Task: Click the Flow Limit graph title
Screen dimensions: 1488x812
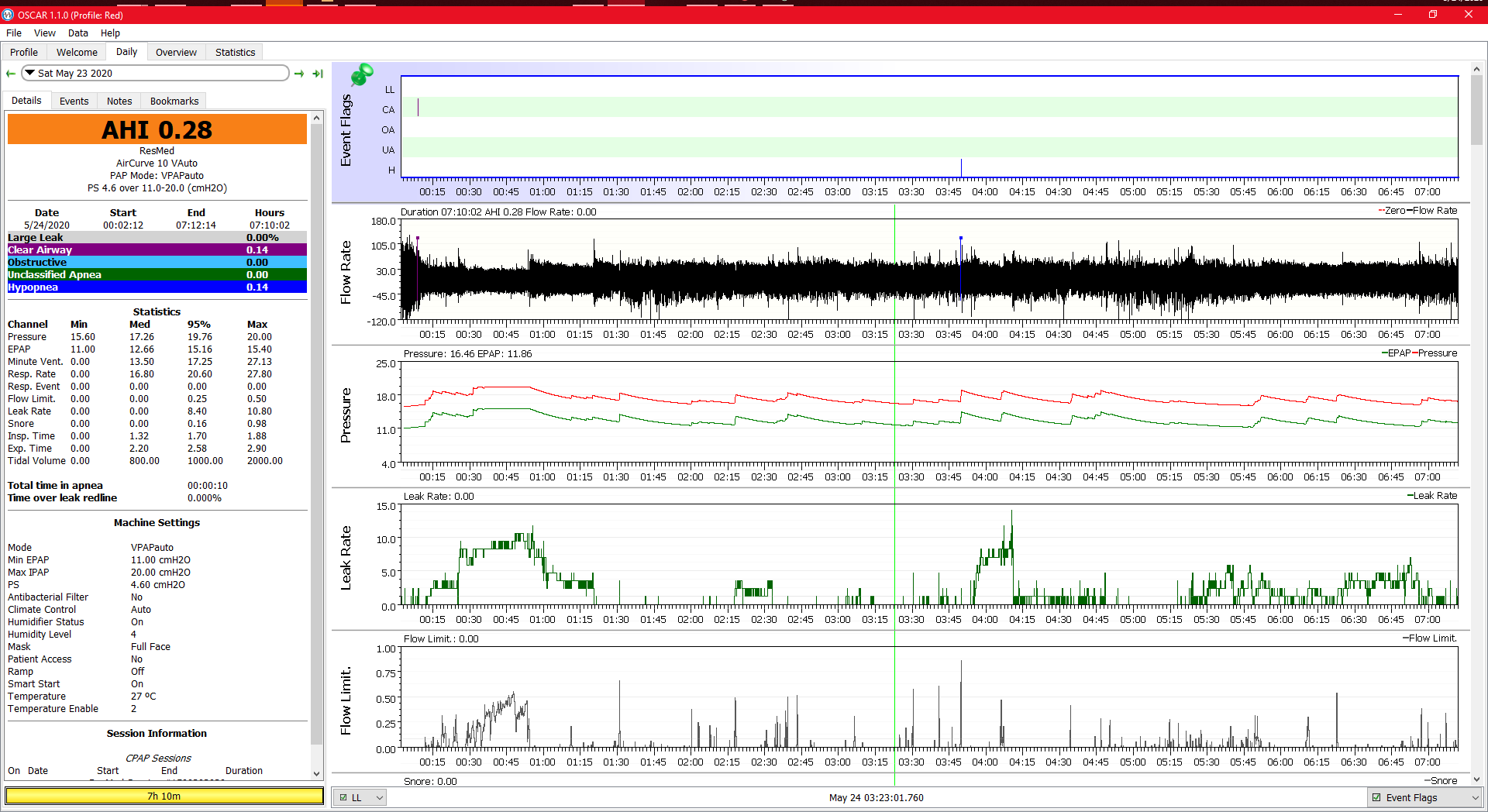Action: point(346,700)
